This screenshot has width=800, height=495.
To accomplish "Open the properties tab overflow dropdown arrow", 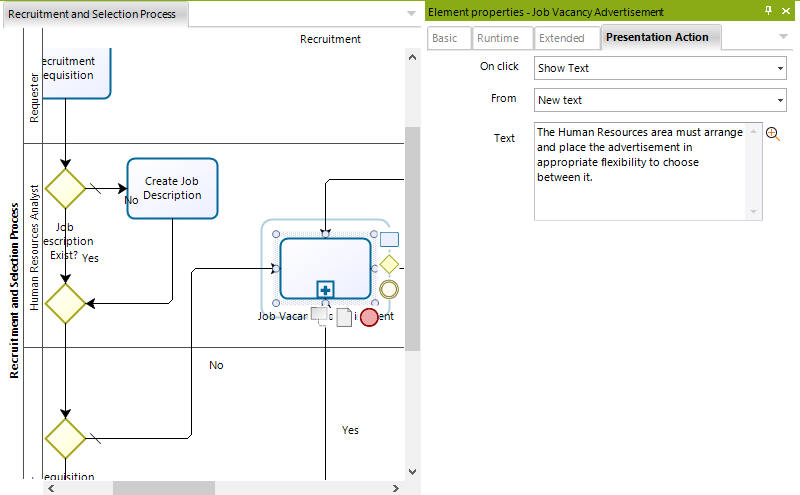I will click(783, 36).
